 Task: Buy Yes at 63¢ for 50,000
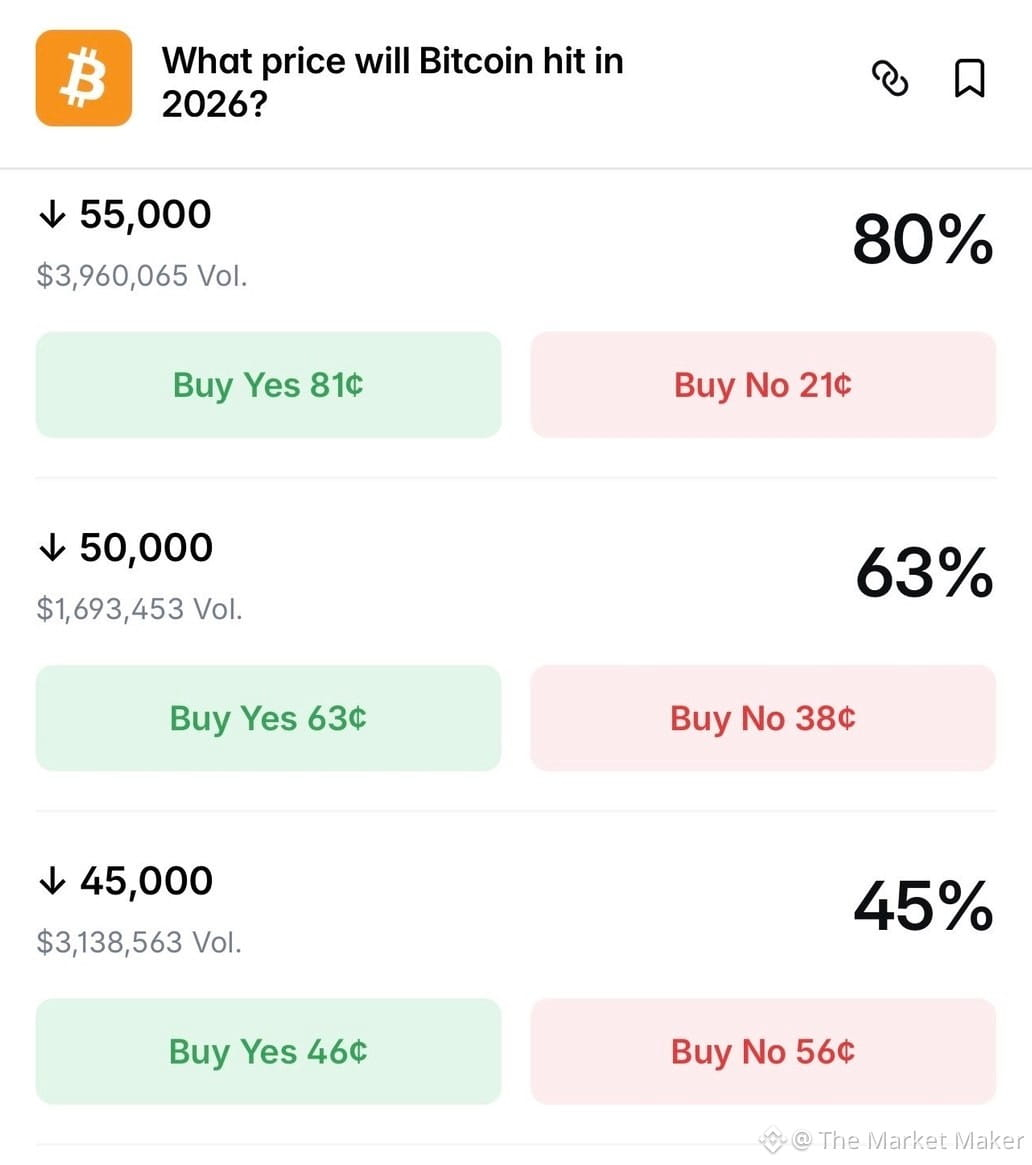click(x=268, y=718)
